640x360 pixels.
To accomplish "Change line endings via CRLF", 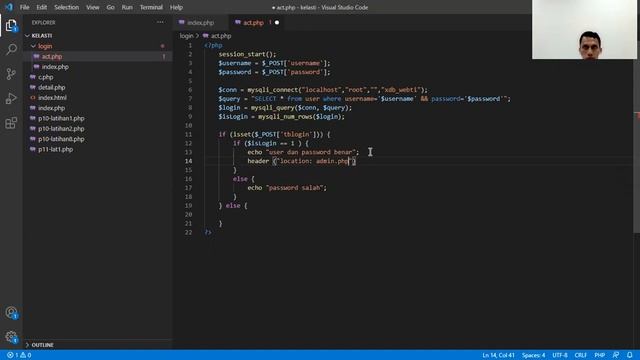I will tap(580, 355).
